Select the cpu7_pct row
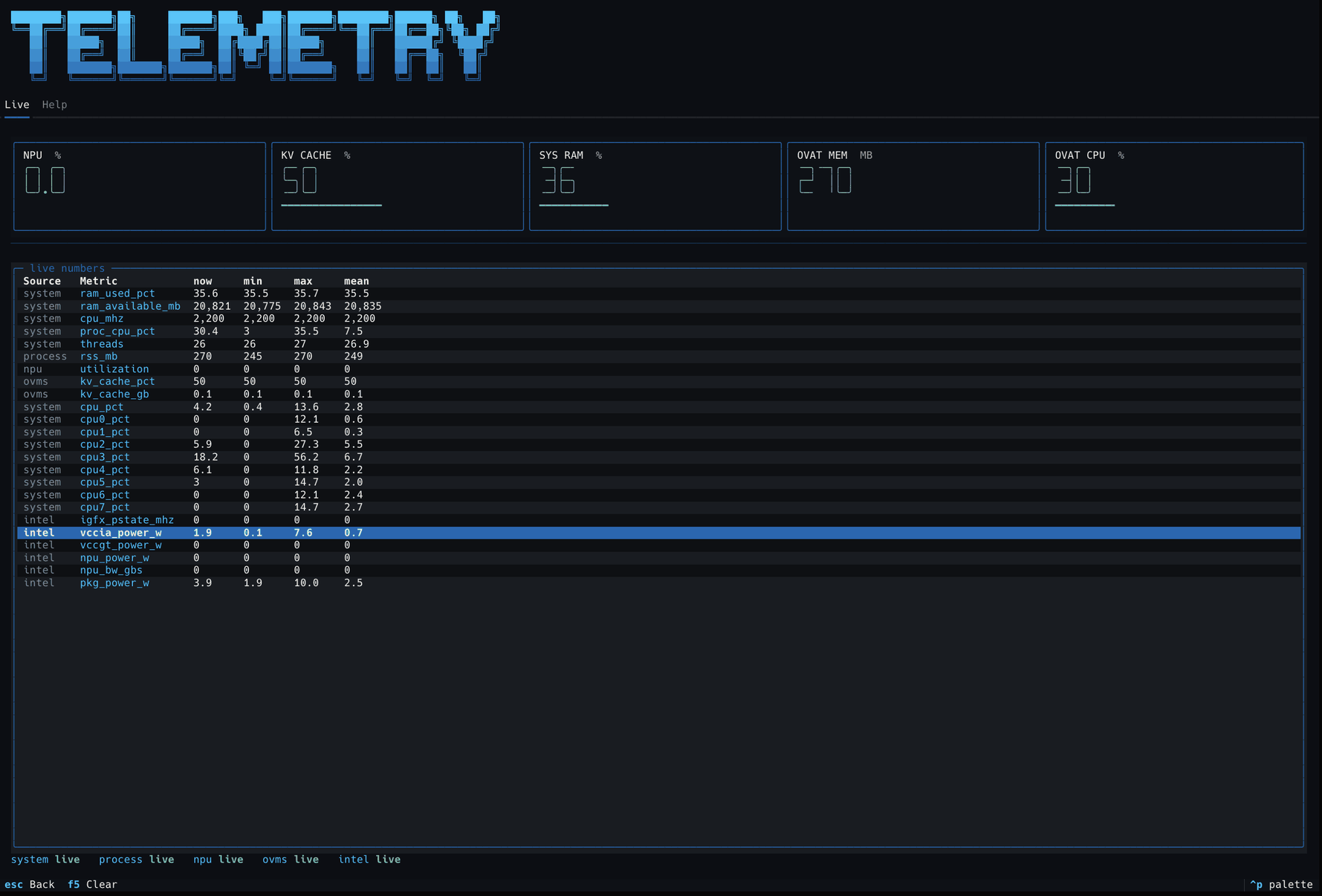1322x896 pixels. click(658, 507)
